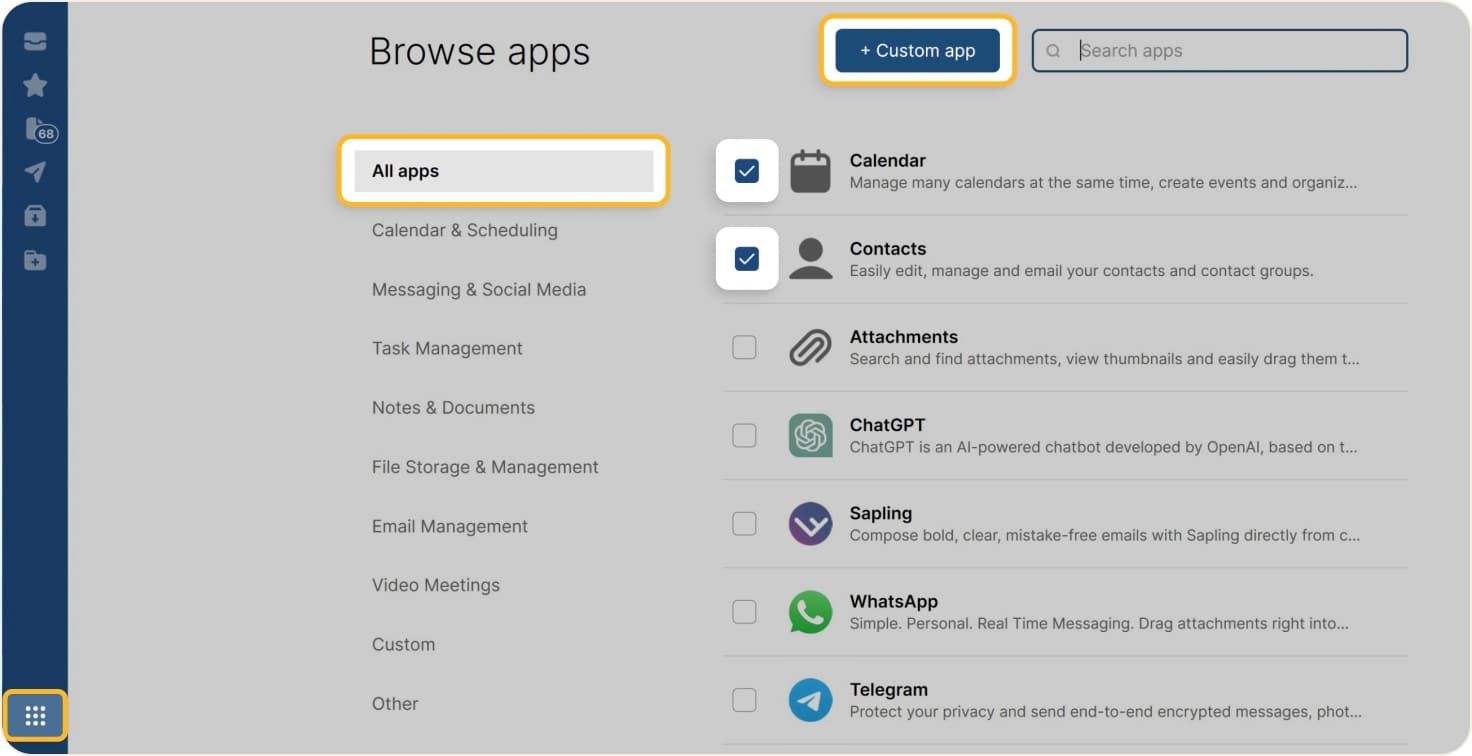
Task: Uncheck the Calendar app checkbox
Action: point(746,171)
